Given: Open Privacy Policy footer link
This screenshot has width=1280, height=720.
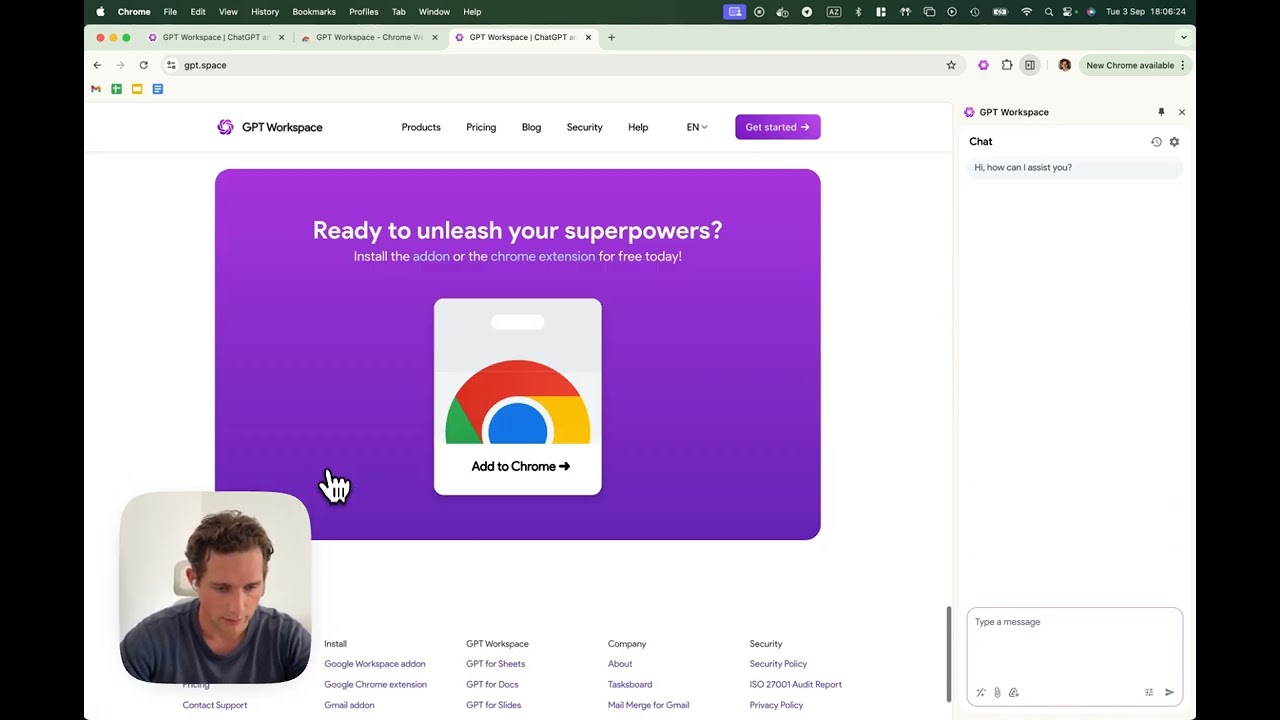Looking at the screenshot, I should [x=776, y=705].
